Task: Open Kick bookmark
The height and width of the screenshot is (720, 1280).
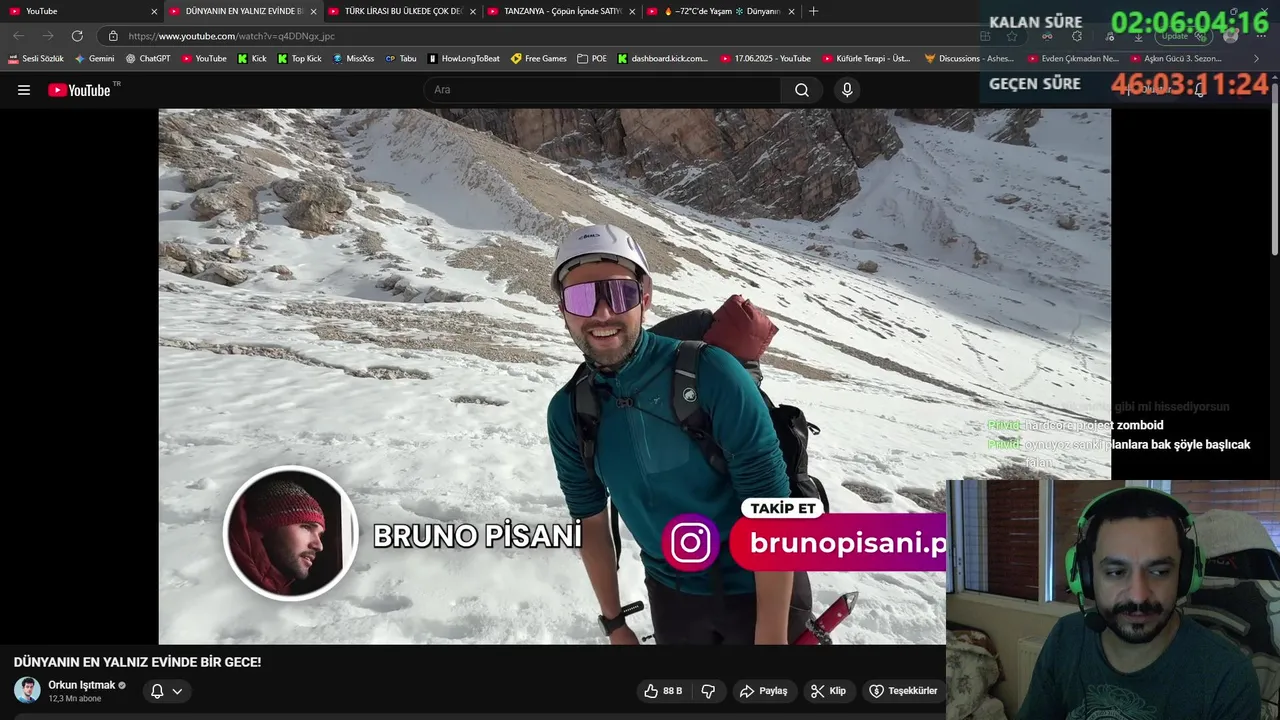Action: click(252, 59)
